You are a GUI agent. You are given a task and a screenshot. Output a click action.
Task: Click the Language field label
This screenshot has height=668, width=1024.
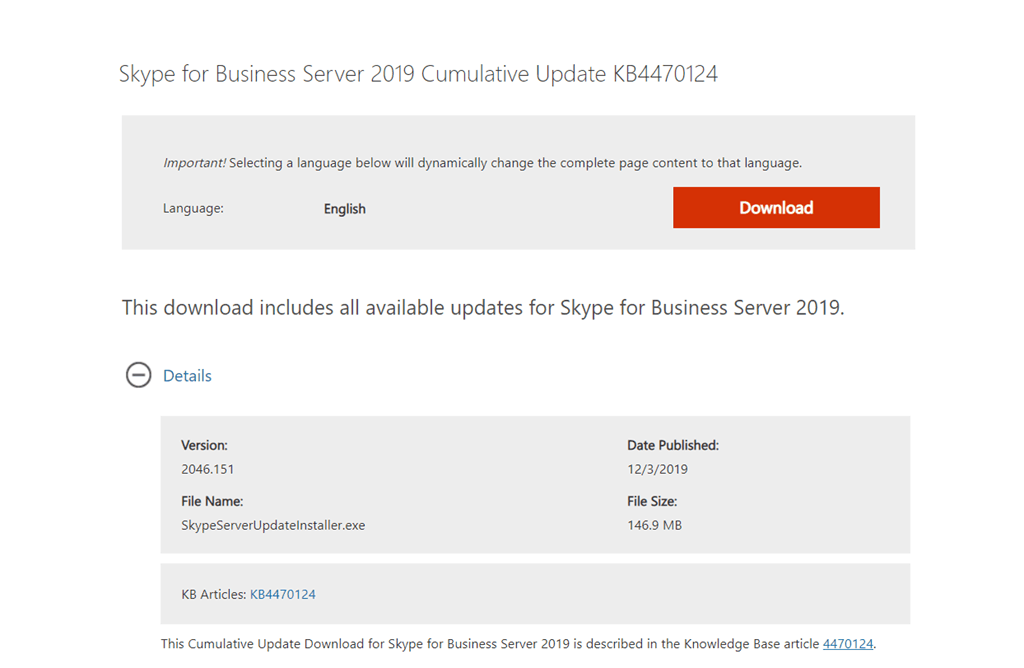click(193, 209)
